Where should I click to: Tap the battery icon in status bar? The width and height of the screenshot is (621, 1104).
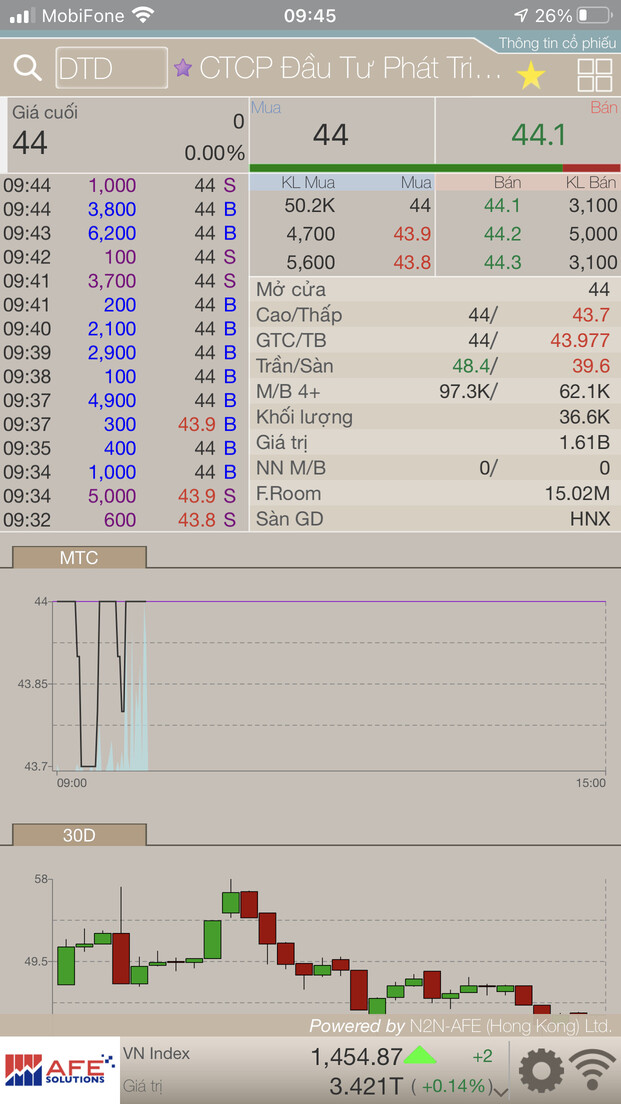click(593, 16)
